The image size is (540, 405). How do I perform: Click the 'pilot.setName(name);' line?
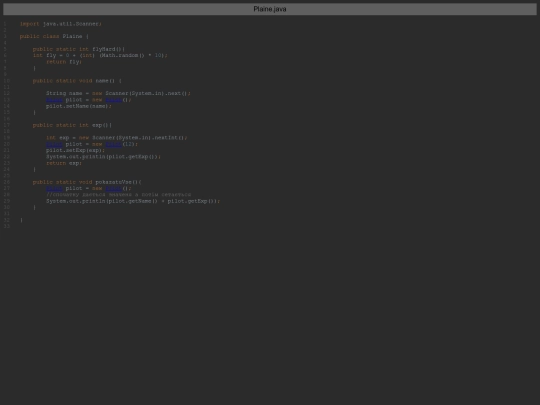click(79, 106)
